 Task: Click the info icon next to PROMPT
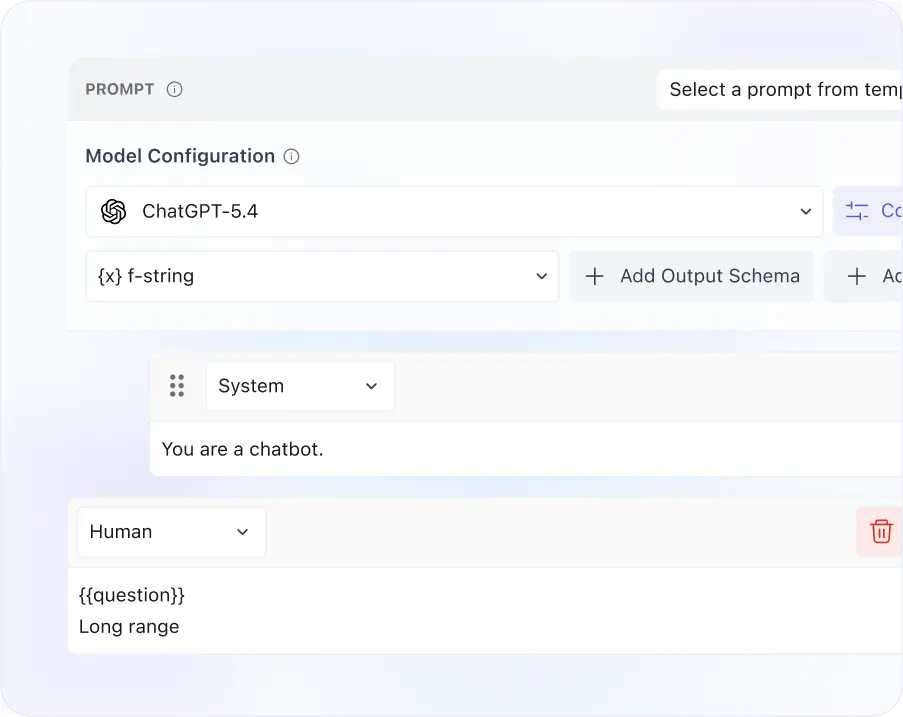(174, 89)
